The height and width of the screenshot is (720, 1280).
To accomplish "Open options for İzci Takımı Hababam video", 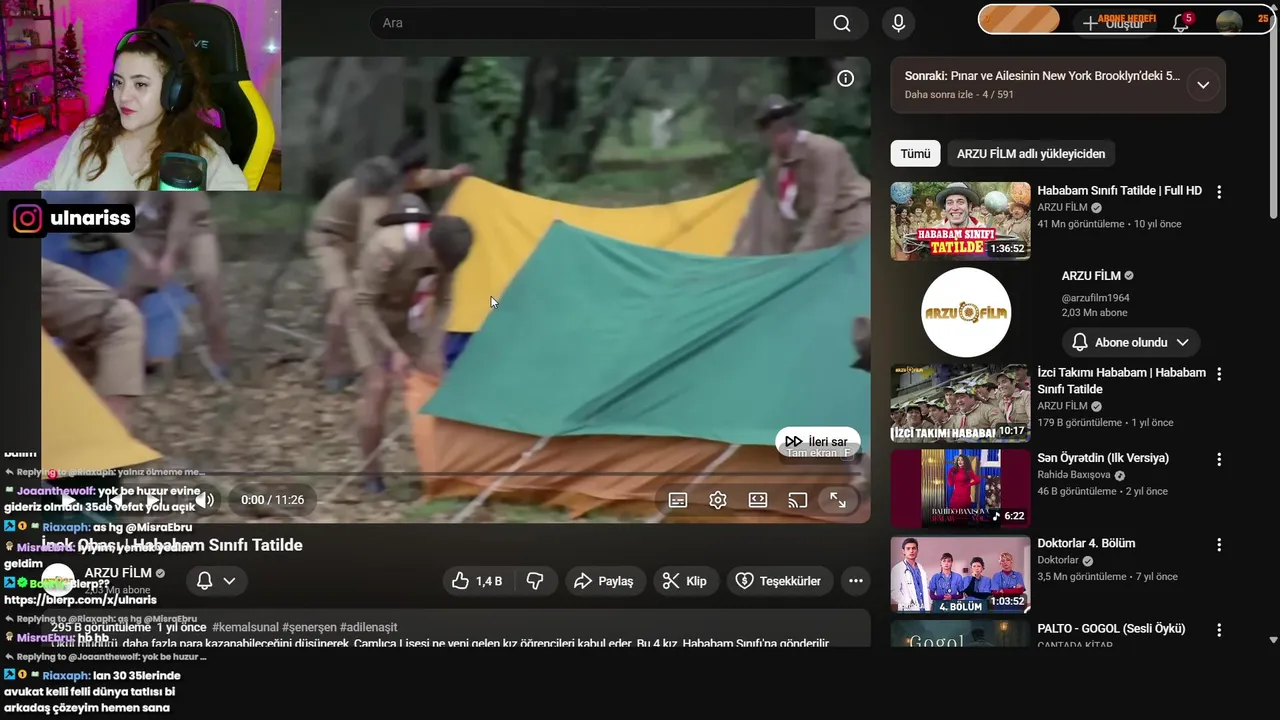I will 1218,374.
